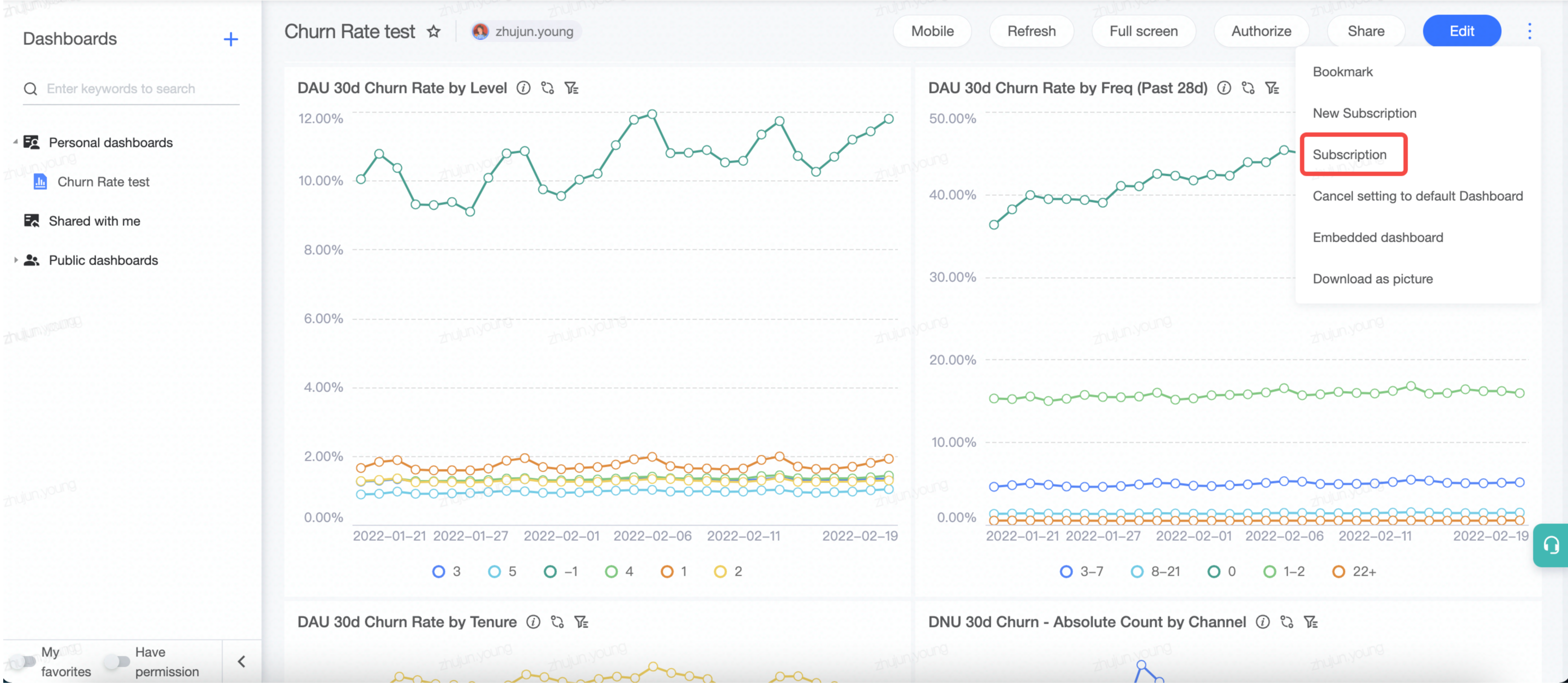
Task: Open the customer support headset widget
Action: (1551, 545)
